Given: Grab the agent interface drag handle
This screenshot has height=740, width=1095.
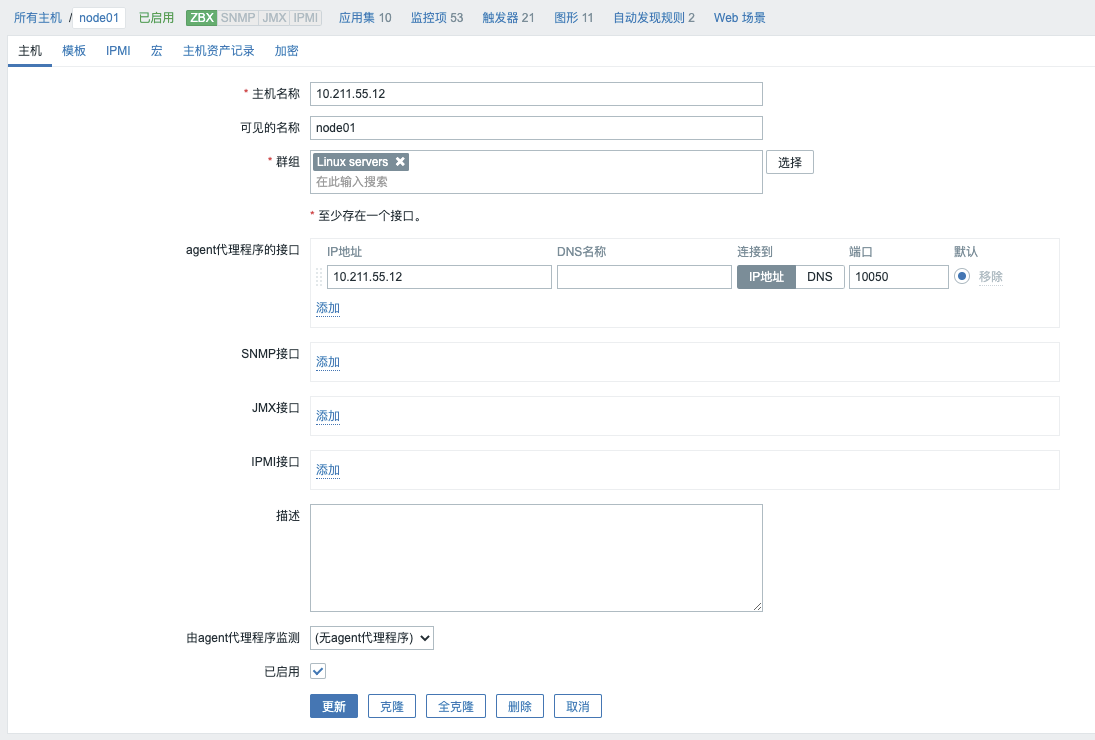Looking at the screenshot, I should tap(319, 277).
